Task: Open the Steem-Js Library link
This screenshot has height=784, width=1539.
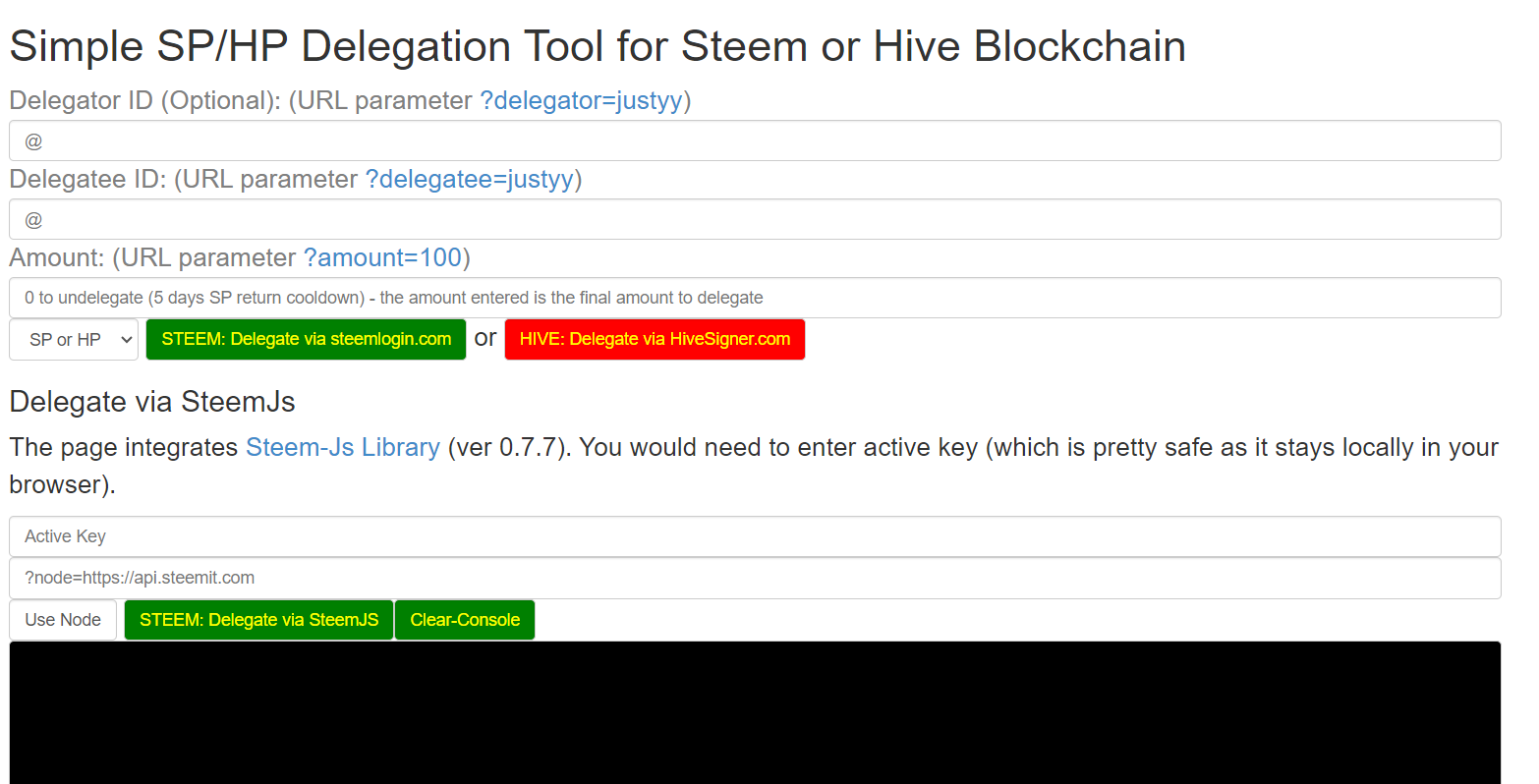Action: tap(343, 447)
